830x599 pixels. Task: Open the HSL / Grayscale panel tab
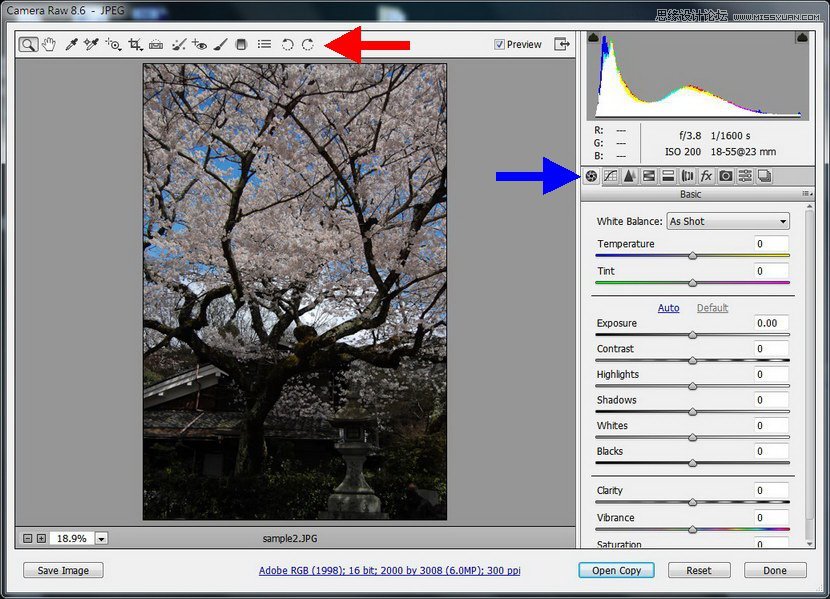coord(648,176)
